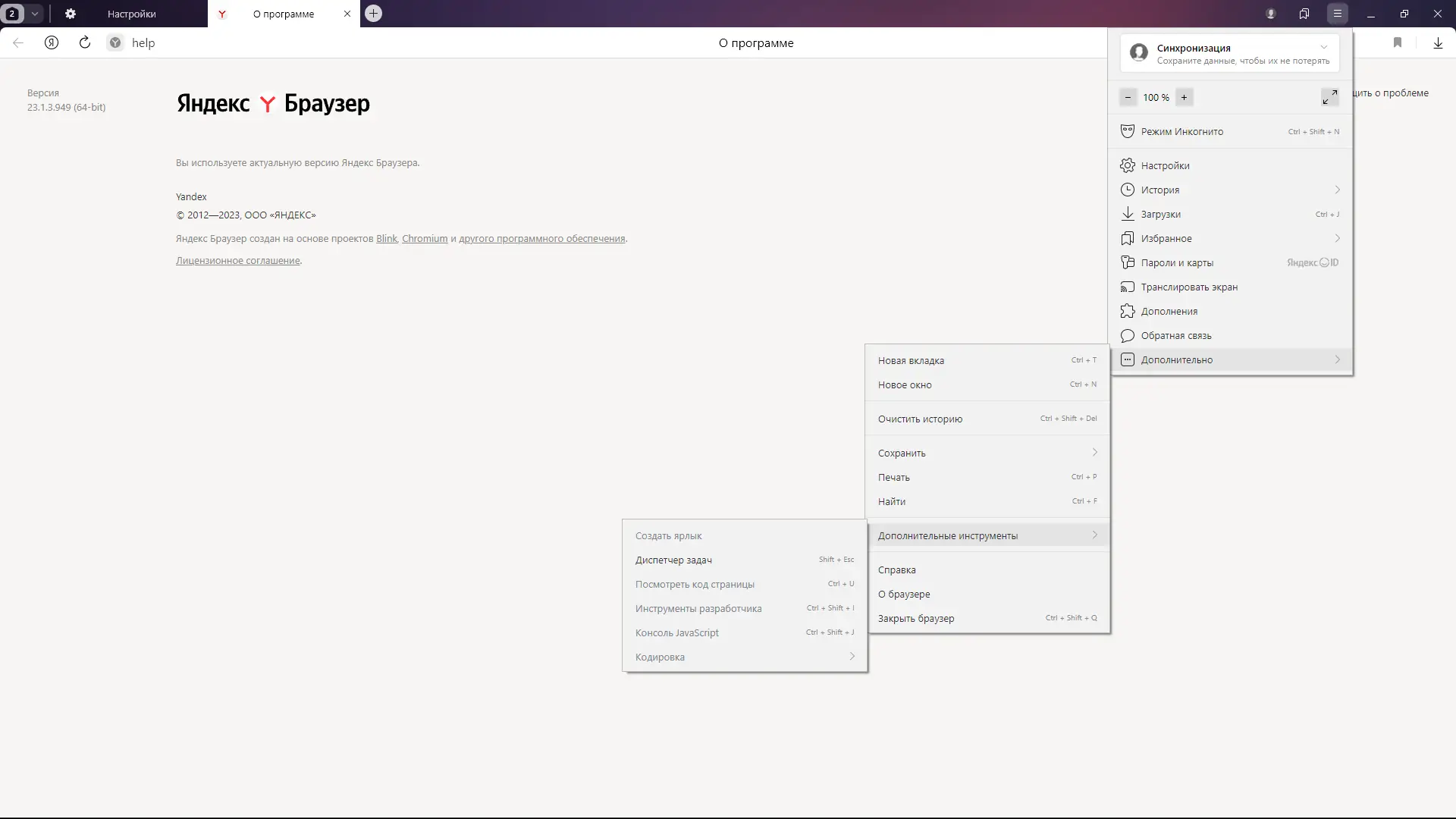Open Режим Инкогнито mask icon entry
The width and height of the screenshot is (1456, 819).
(1182, 131)
